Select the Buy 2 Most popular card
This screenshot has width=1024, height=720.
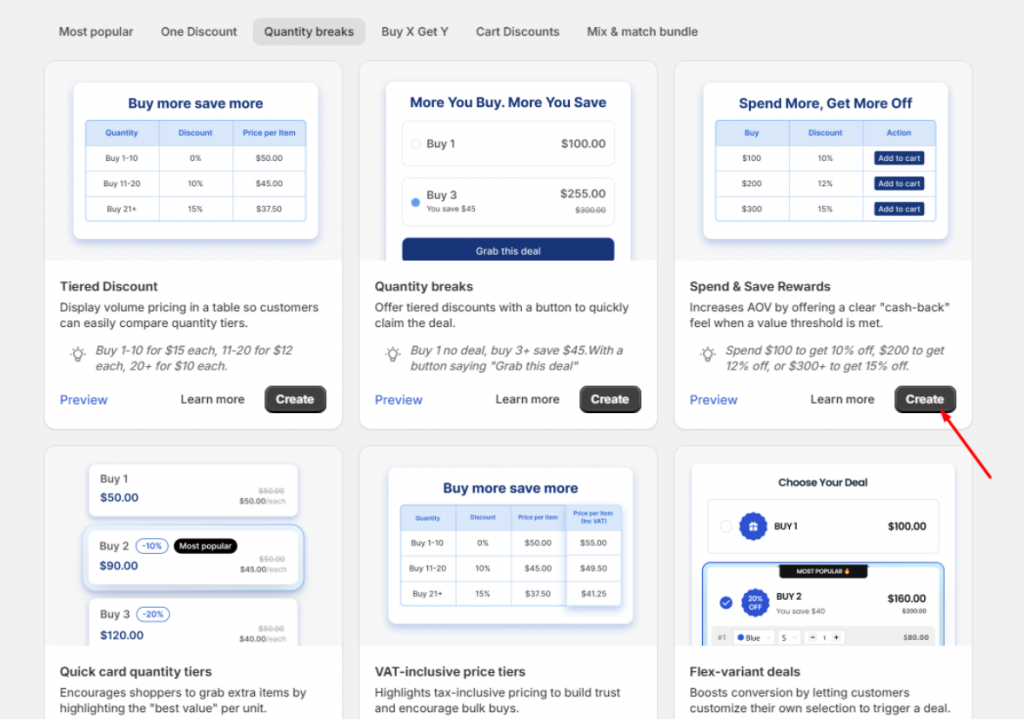tap(193, 557)
